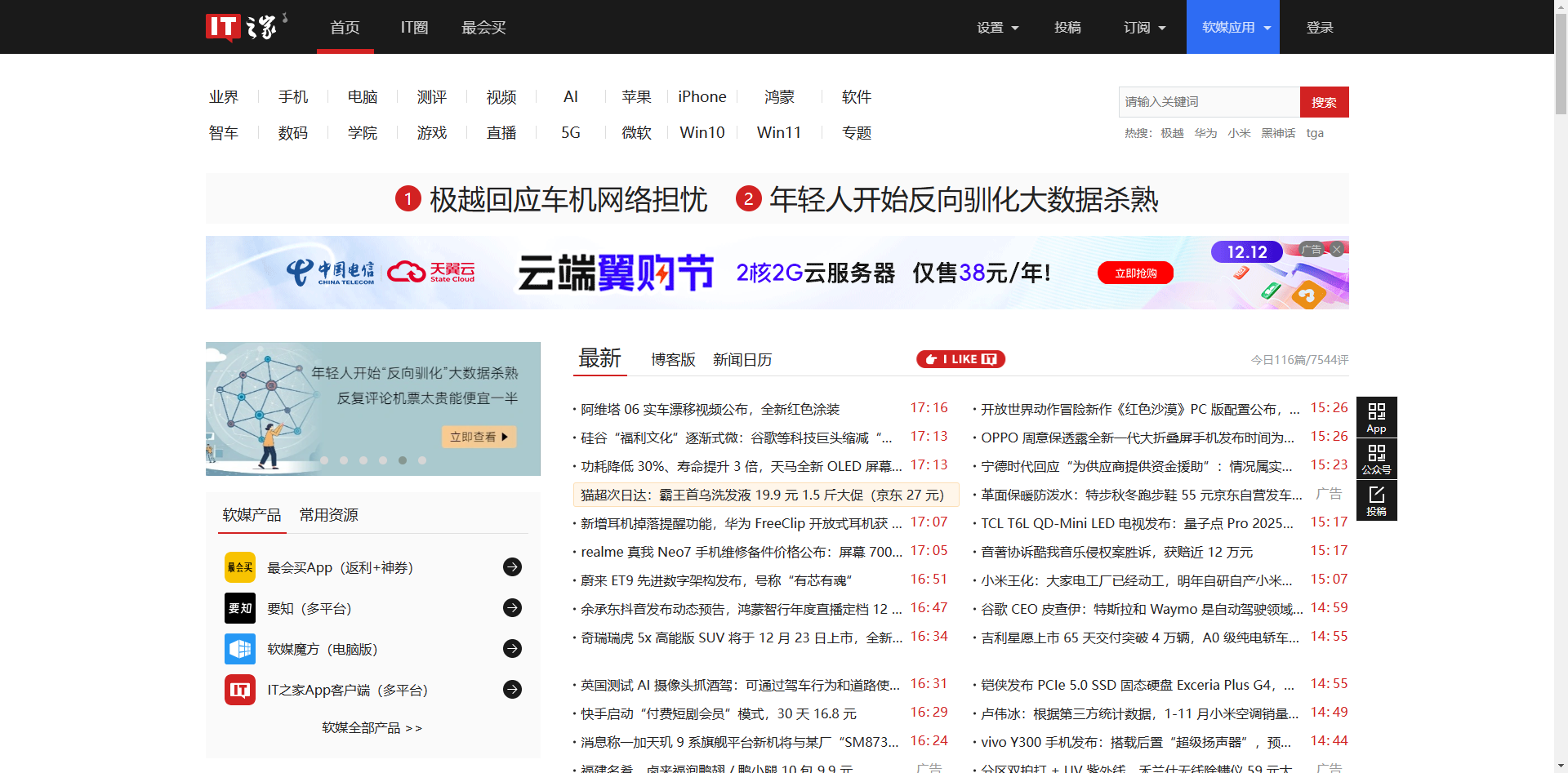Image resolution: width=1568 pixels, height=773 pixels.
Task: Expand the 设置 dropdown menu
Action: coord(997,28)
